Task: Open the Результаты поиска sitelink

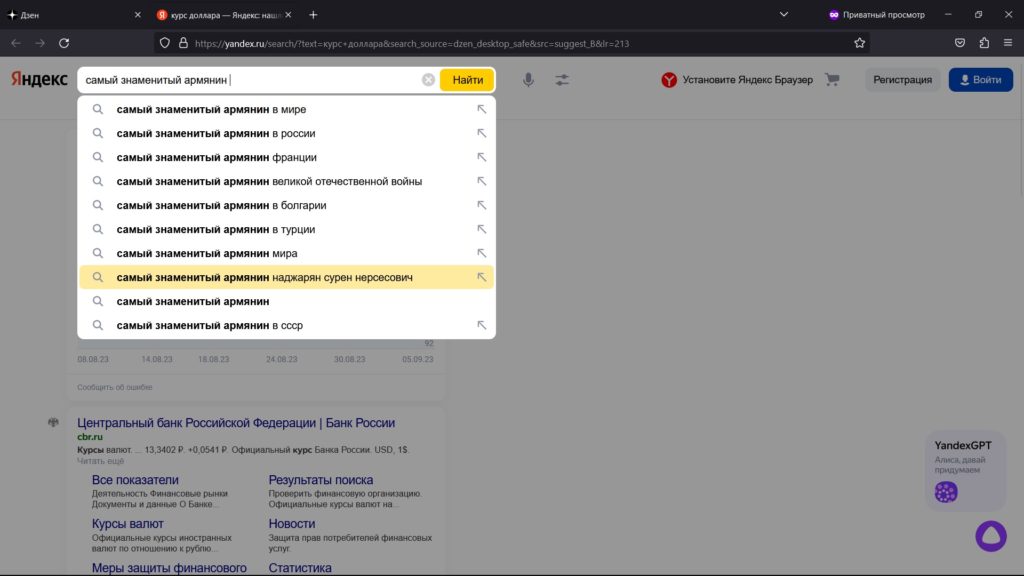Action: point(321,480)
